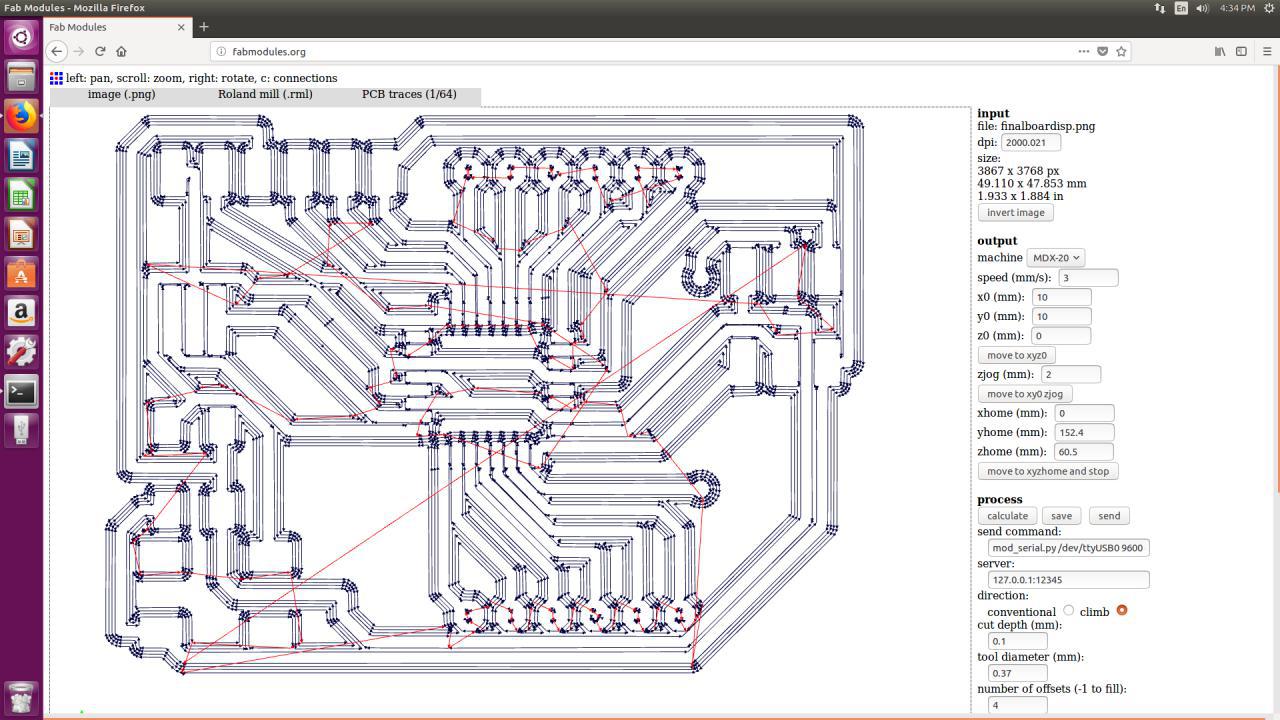The image size is (1280, 720).
Task: Go to the browser home page
Action: click(x=121, y=51)
